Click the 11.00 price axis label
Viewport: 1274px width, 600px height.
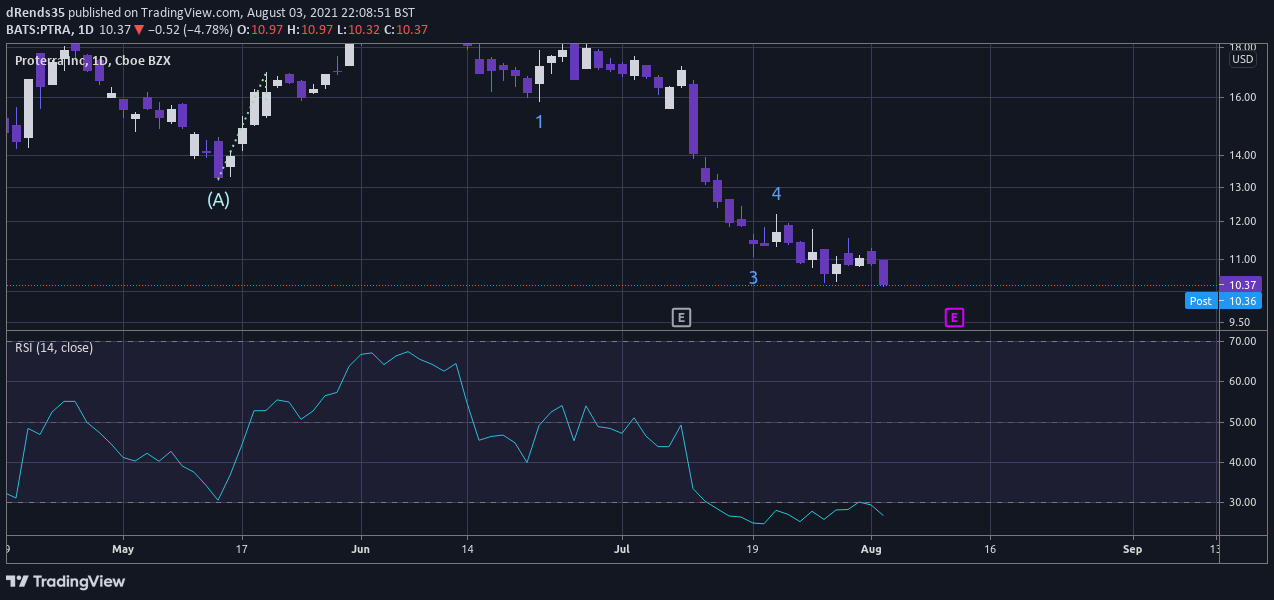point(1242,259)
